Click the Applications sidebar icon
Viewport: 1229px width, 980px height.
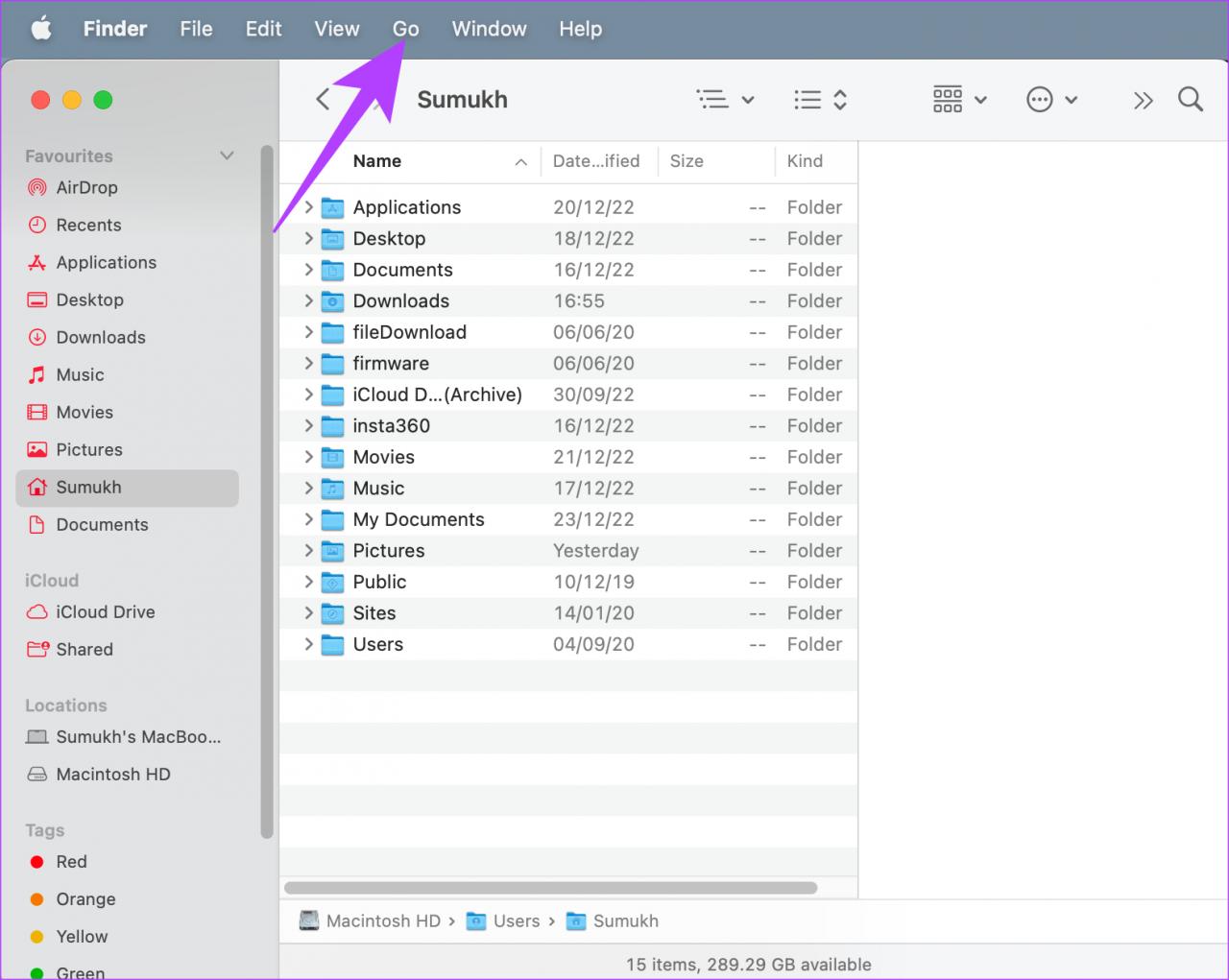[37, 263]
